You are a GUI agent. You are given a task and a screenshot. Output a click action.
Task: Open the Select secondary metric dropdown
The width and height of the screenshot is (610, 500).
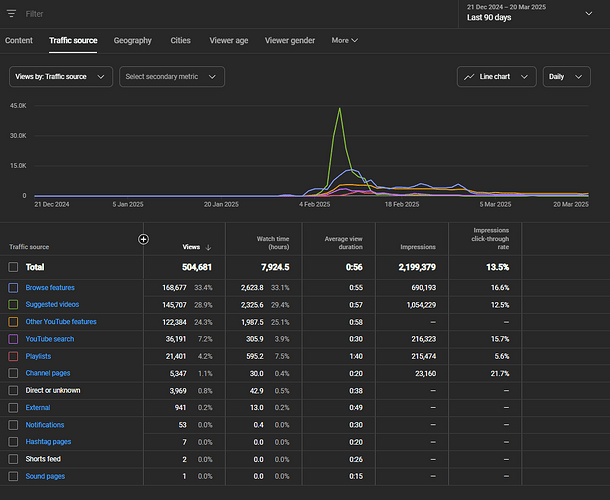point(172,77)
